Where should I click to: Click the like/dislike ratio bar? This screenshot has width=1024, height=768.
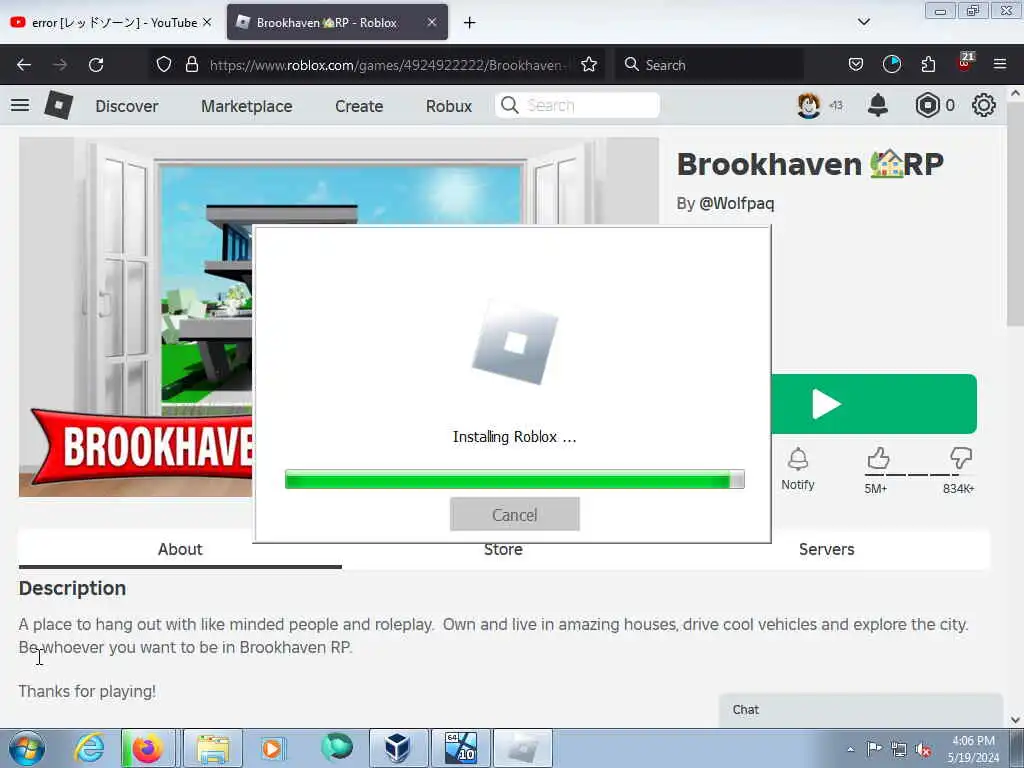coord(919,475)
